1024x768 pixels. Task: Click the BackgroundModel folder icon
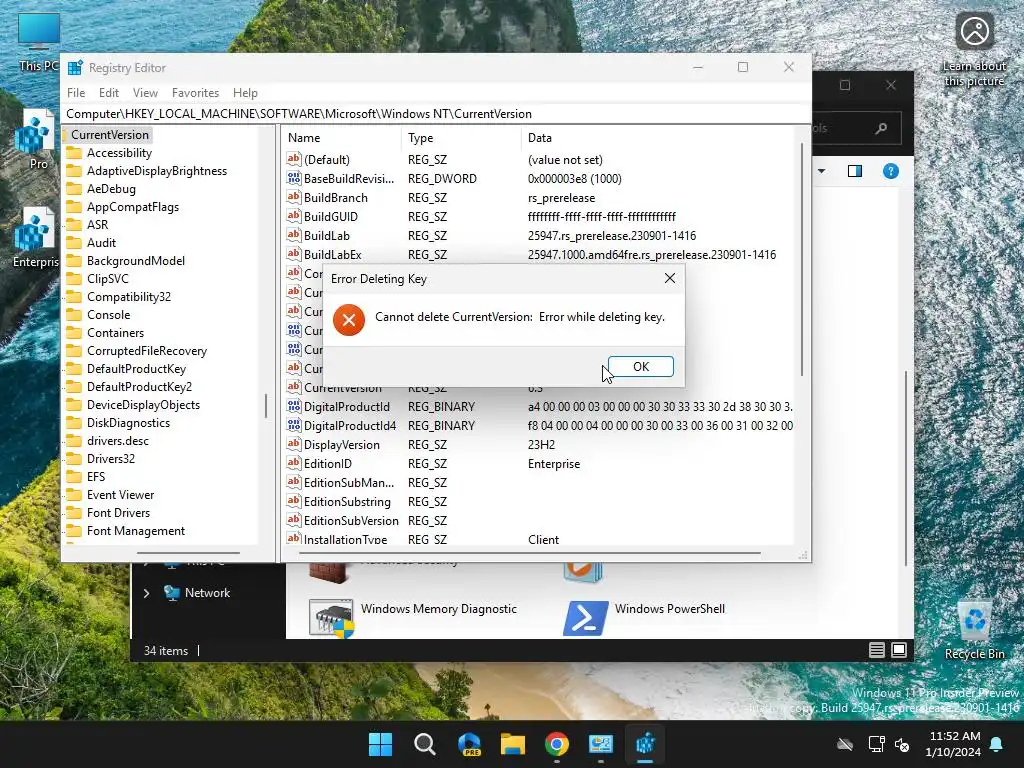(74, 261)
